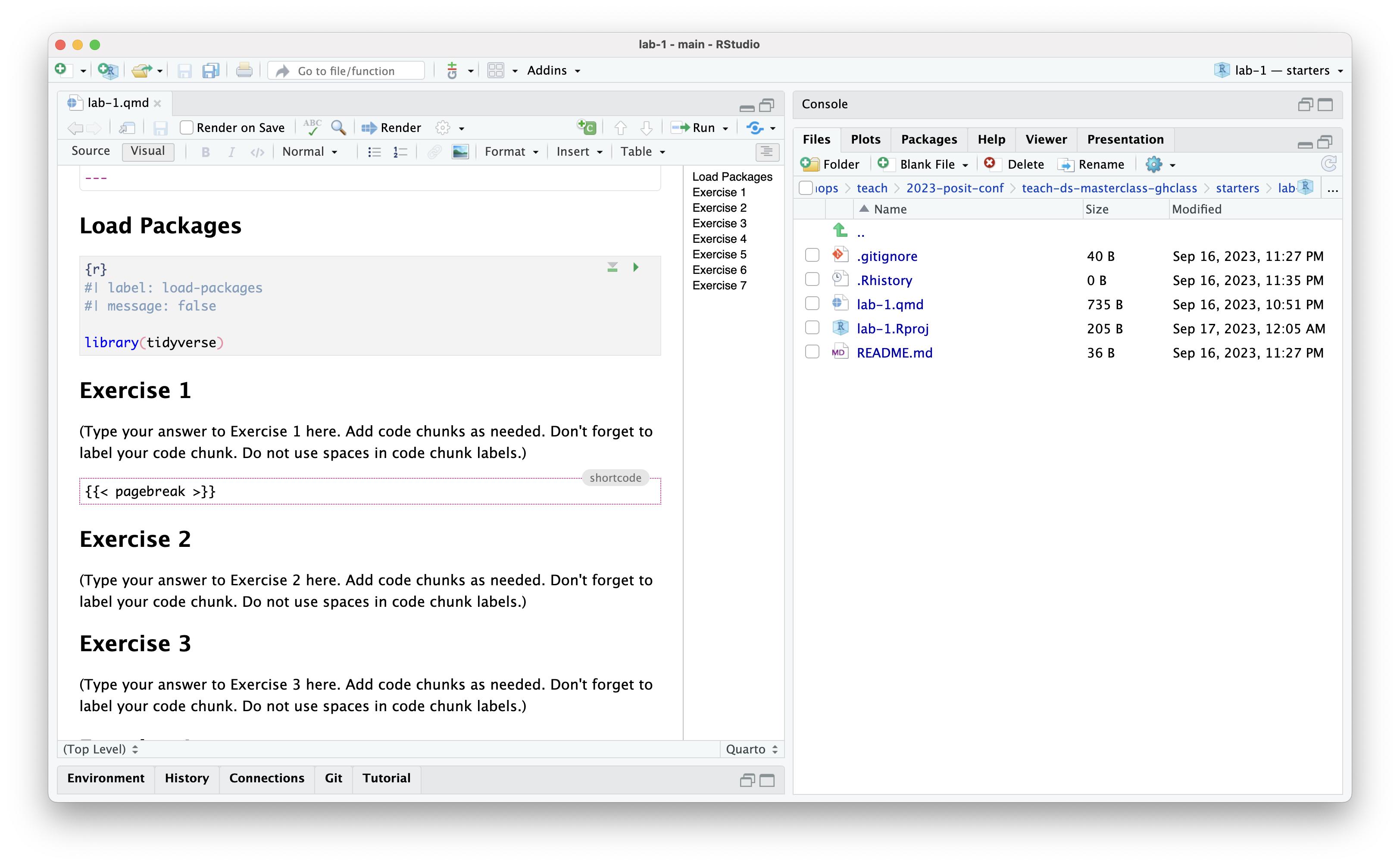Open the lab-1.Rproj file link

coord(892,328)
